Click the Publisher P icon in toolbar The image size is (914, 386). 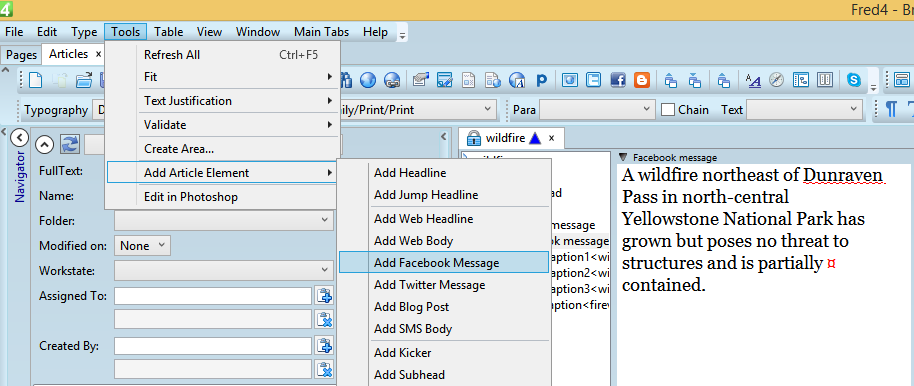point(541,80)
